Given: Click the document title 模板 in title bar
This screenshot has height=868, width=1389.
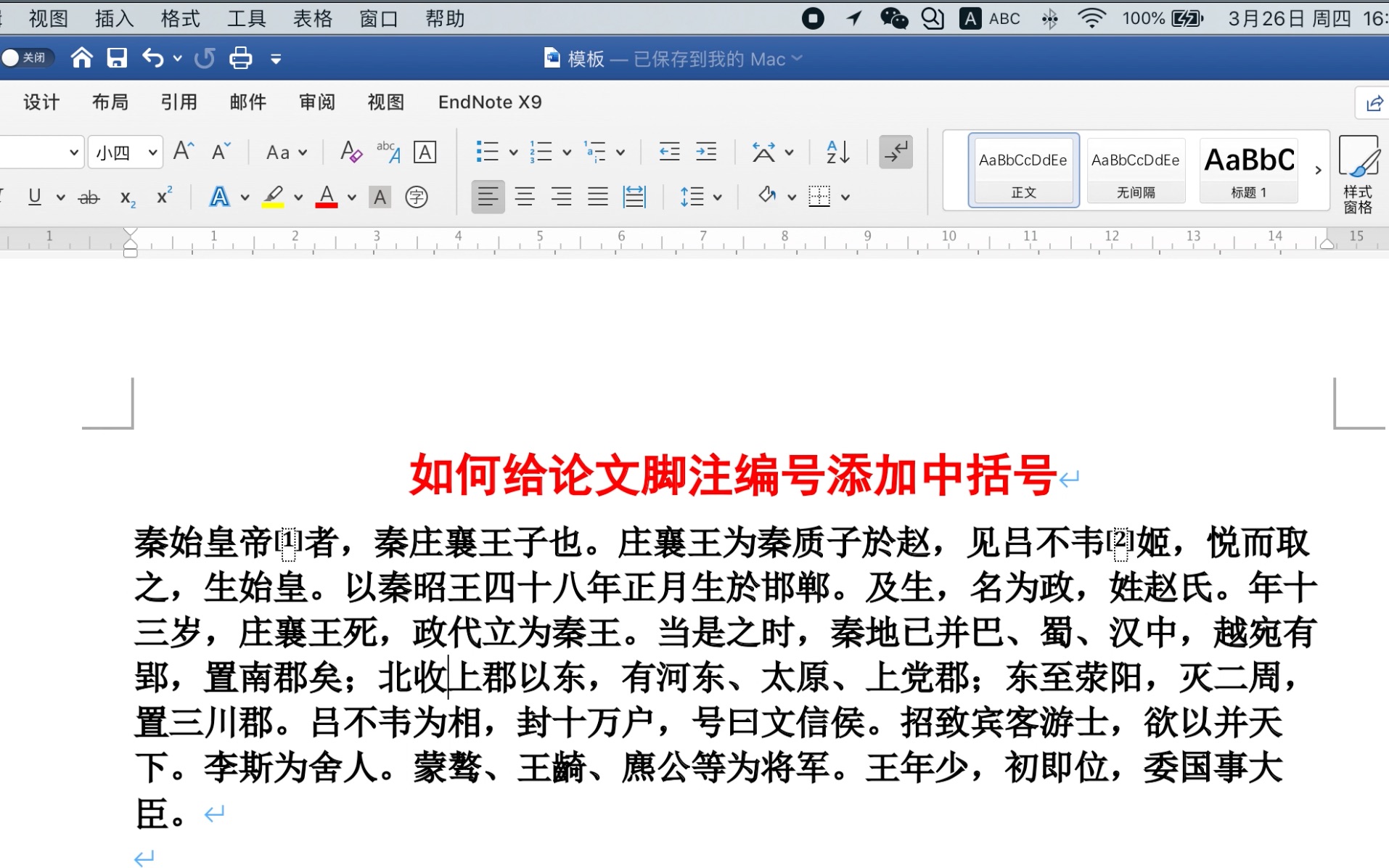Looking at the screenshot, I should [586, 59].
